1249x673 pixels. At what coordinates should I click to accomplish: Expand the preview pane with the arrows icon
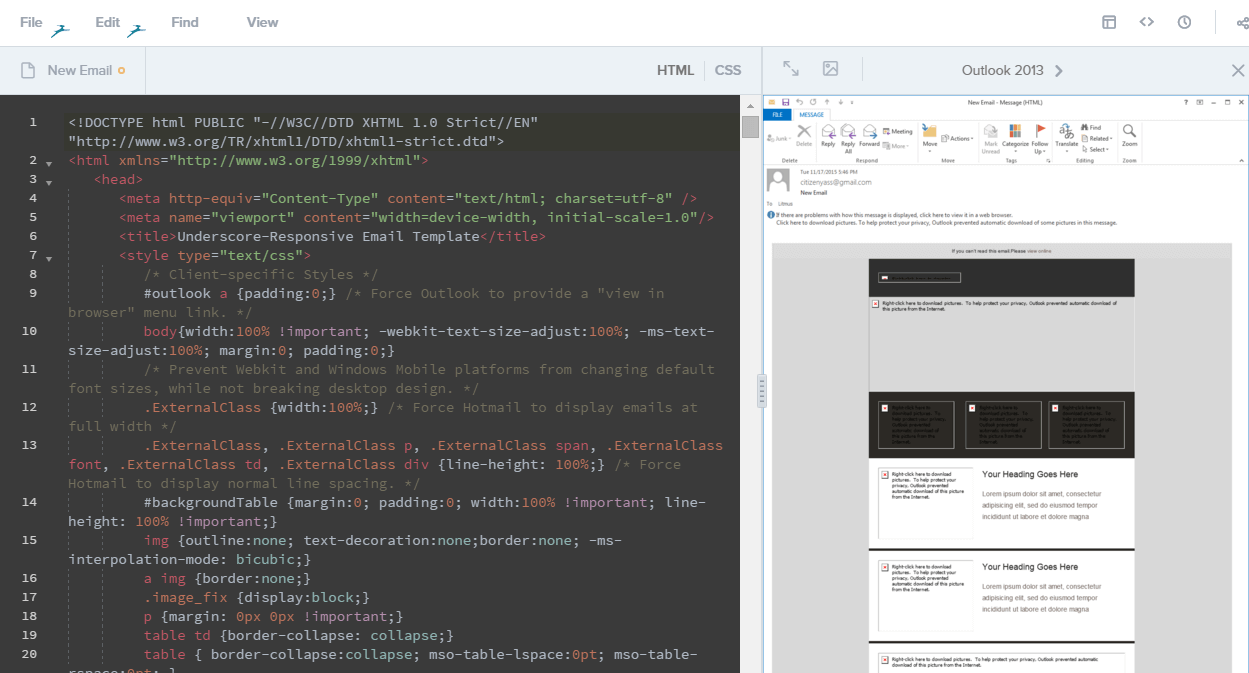791,69
